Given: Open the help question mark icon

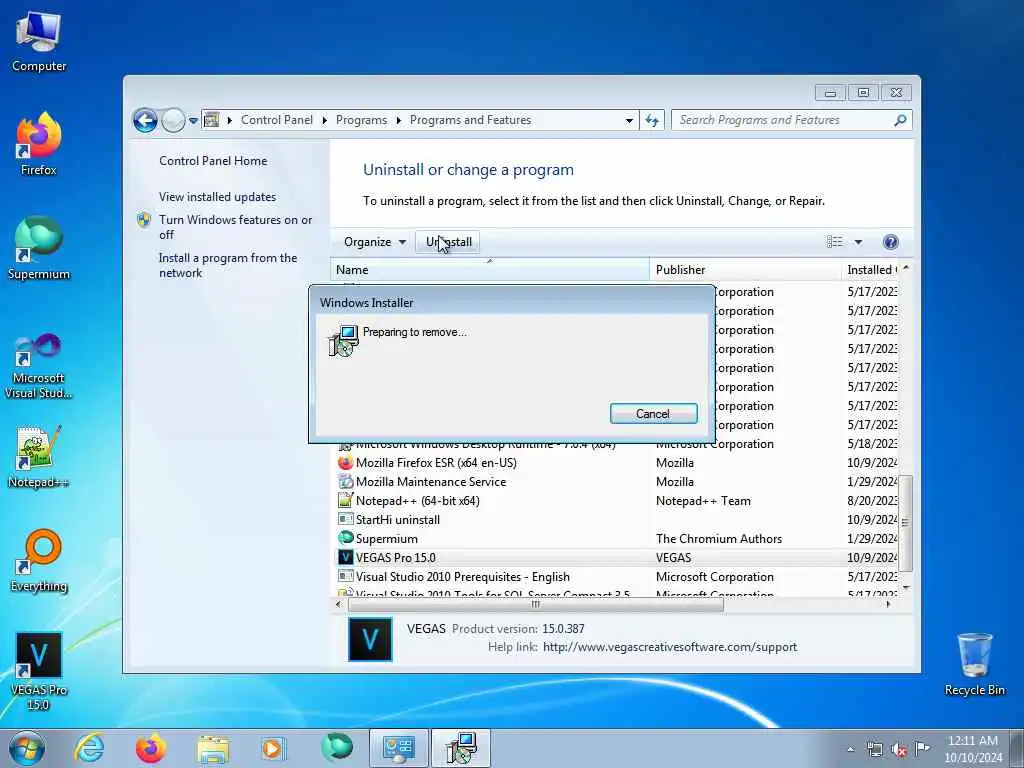Looking at the screenshot, I should click(x=890, y=242).
